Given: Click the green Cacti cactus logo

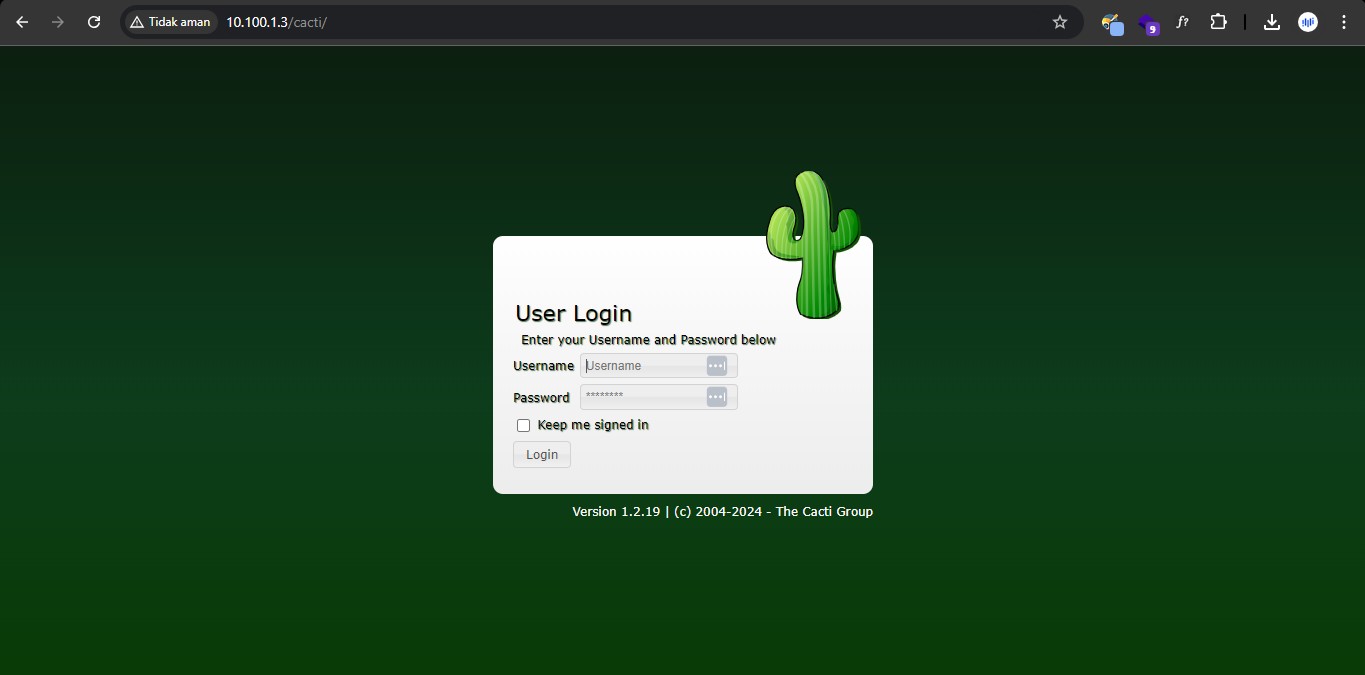Looking at the screenshot, I should coord(812,245).
